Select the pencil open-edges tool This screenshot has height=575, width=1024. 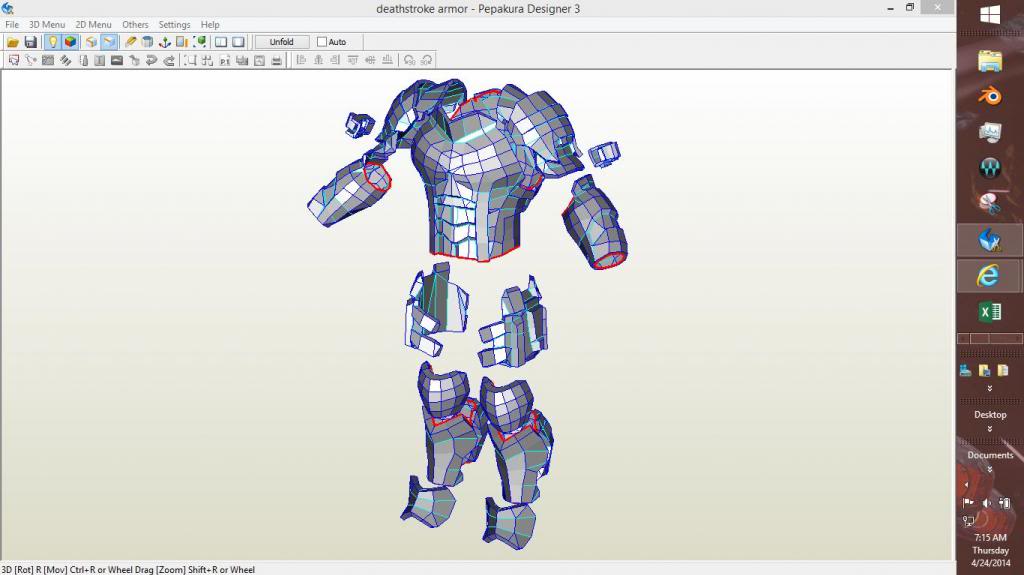coord(131,42)
